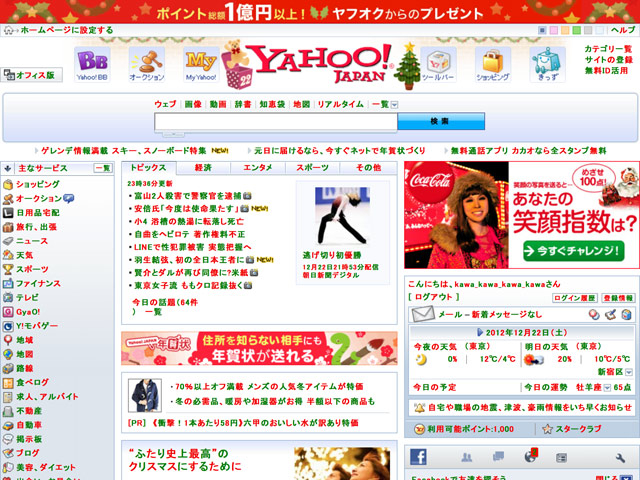The height and width of the screenshot is (480, 640).
Task: Open the 年賀状 banner ad
Action: pos(259,348)
